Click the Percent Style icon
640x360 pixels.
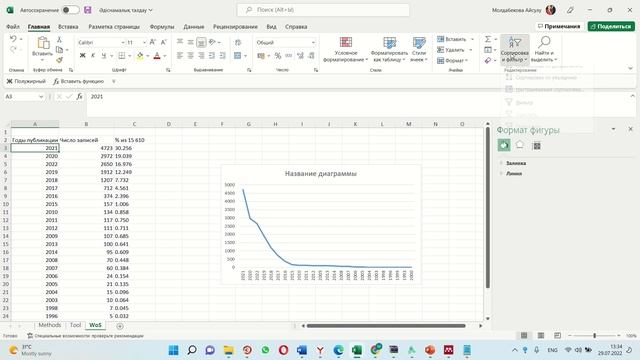point(278,56)
